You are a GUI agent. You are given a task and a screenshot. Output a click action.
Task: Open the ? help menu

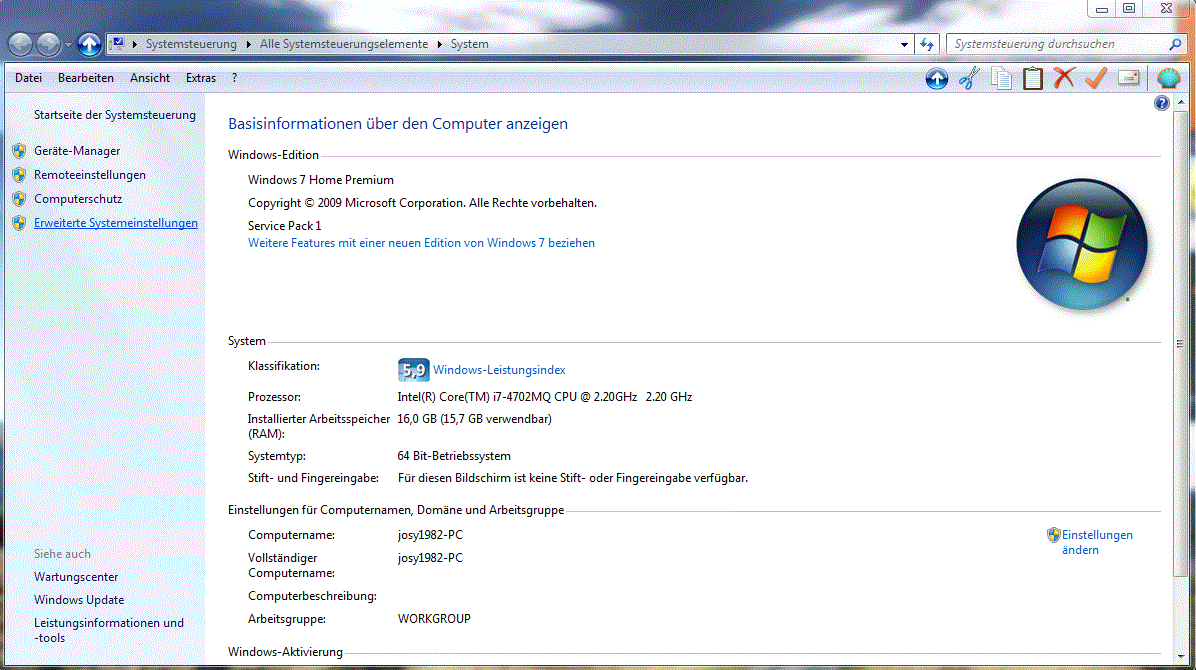[234, 78]
